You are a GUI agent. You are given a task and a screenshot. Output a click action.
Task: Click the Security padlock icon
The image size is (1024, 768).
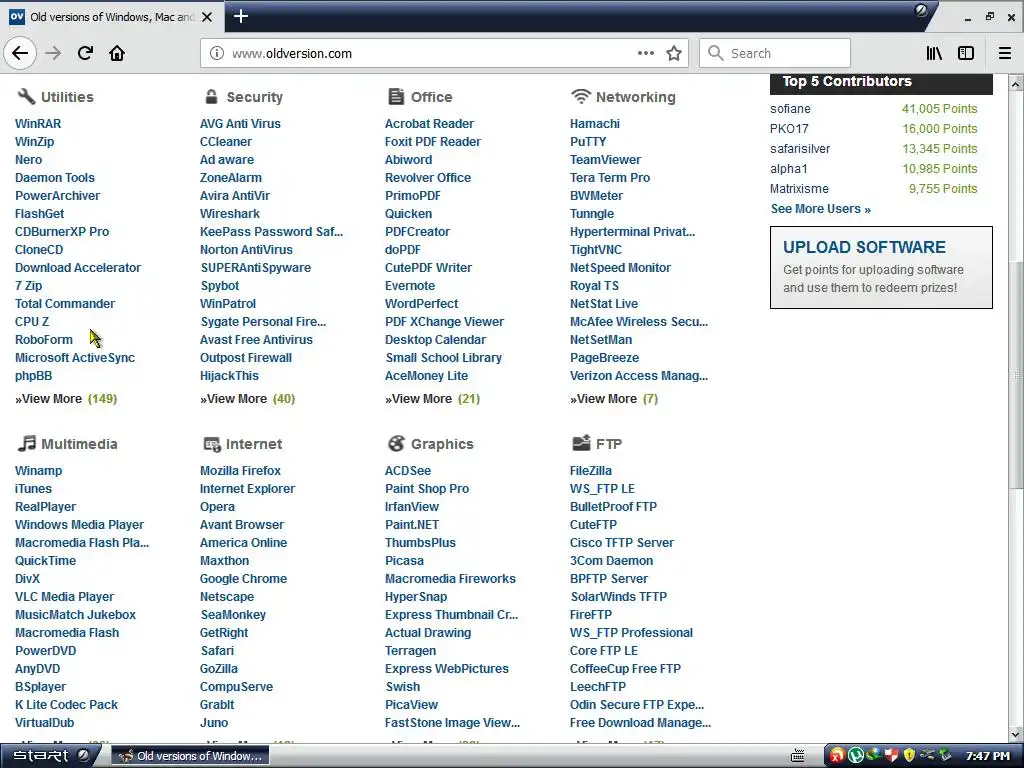pos(211,97)
